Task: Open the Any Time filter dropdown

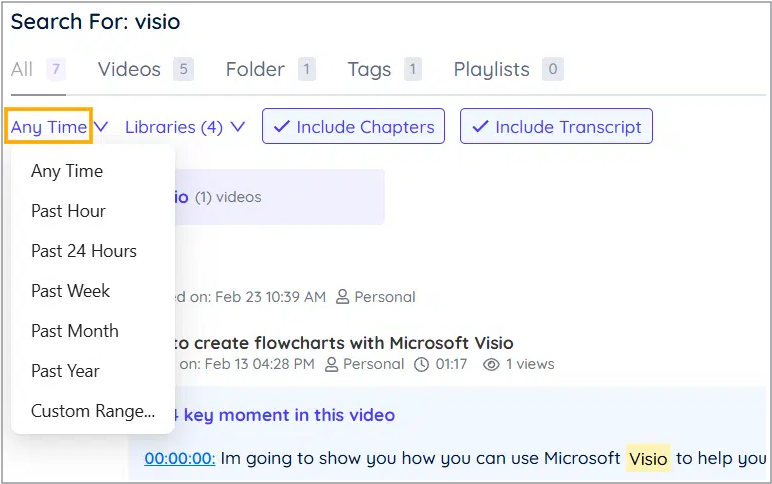Action: click(x=49, y=127)
